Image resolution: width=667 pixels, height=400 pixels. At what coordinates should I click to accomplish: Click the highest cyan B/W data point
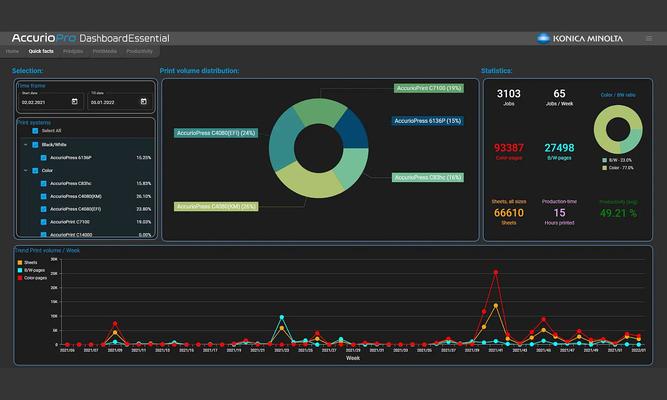click(282, 317)
